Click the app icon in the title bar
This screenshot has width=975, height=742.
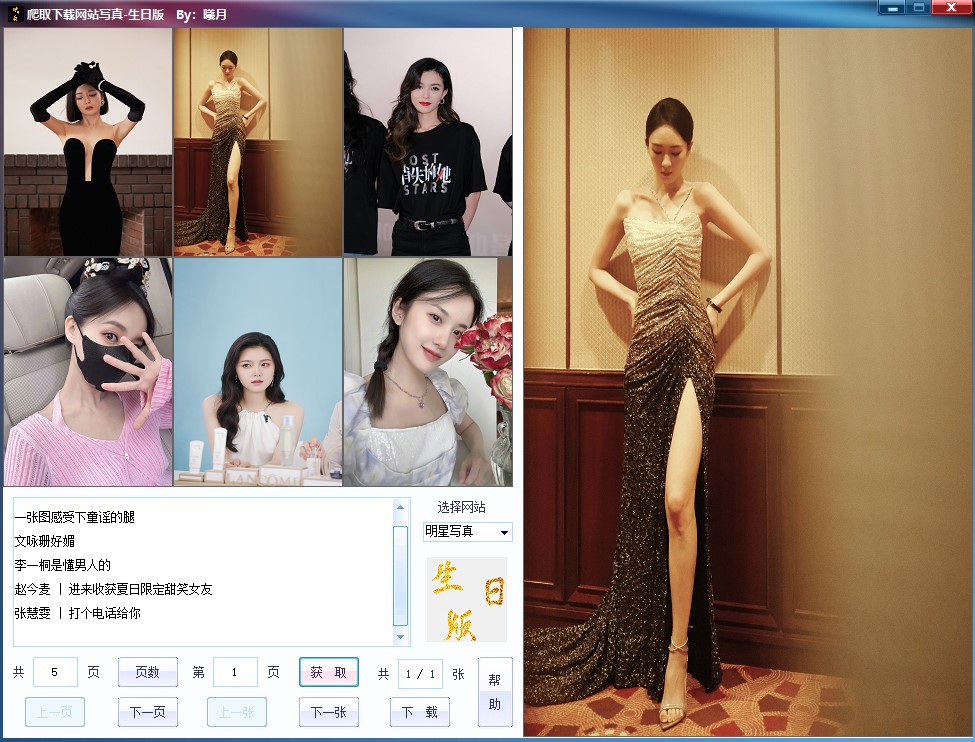click(x=15, y=14)
